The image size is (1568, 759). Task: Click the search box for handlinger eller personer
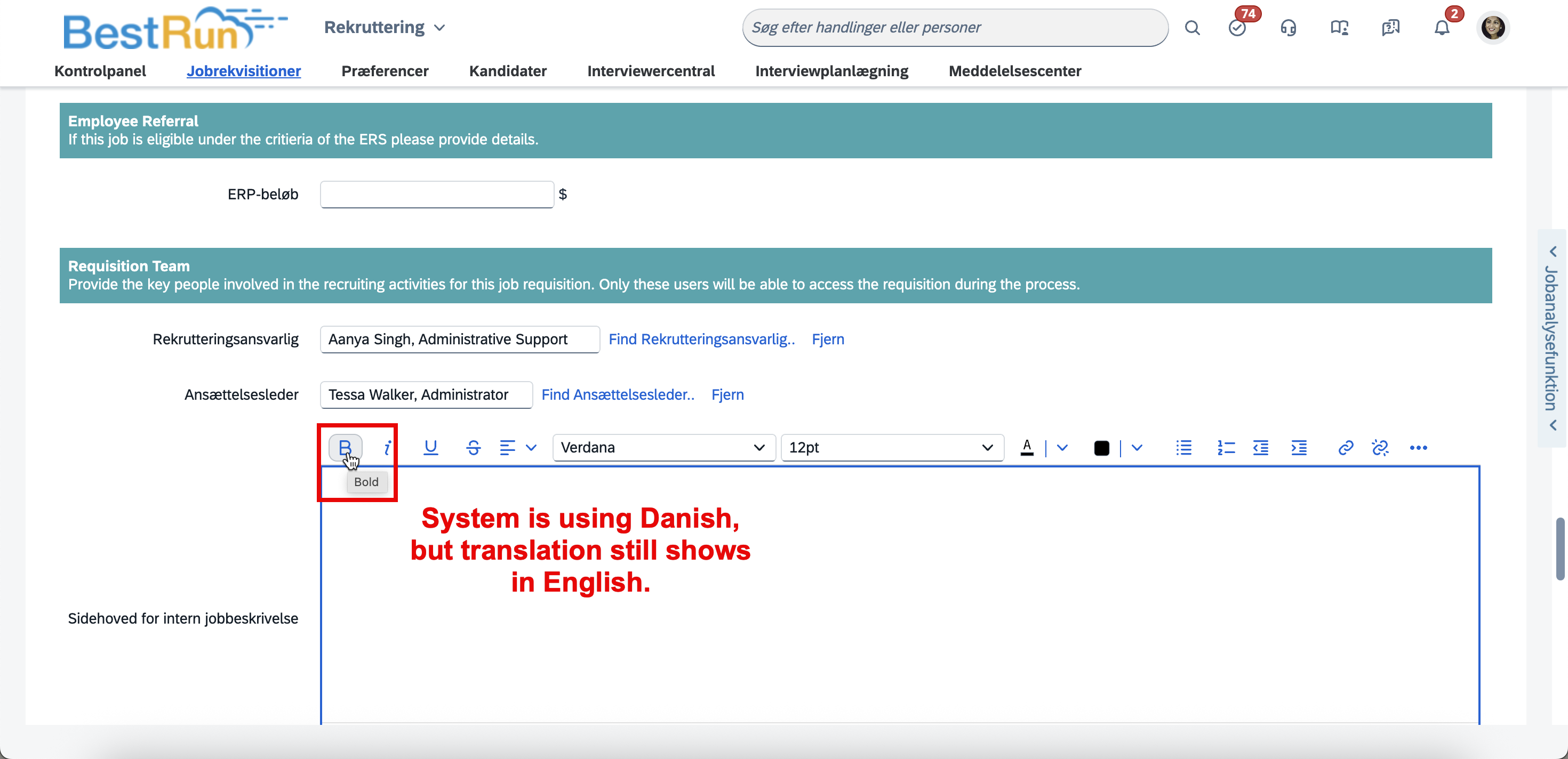[x=955, y=28]
